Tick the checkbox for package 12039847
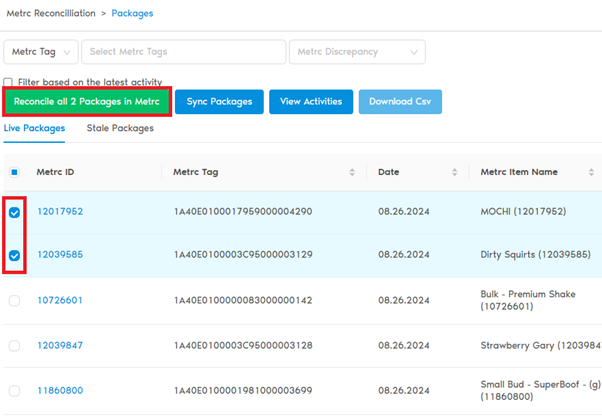 tap(15, 345)
